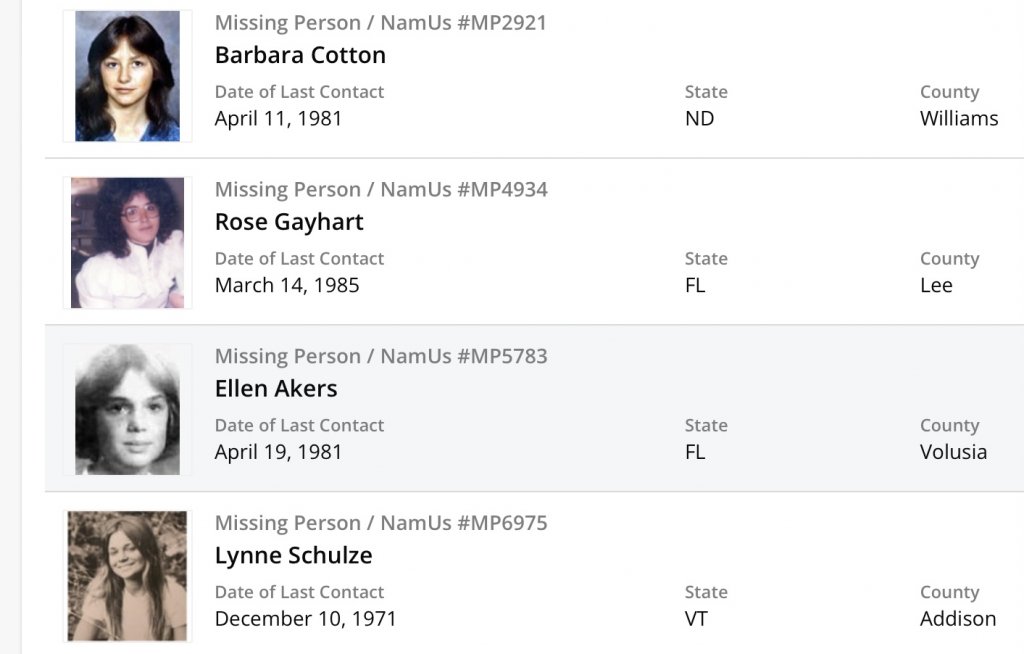Select the Ellen Akers name
The width and height of the screenshot is (1024, 654).
click(276, 388)
